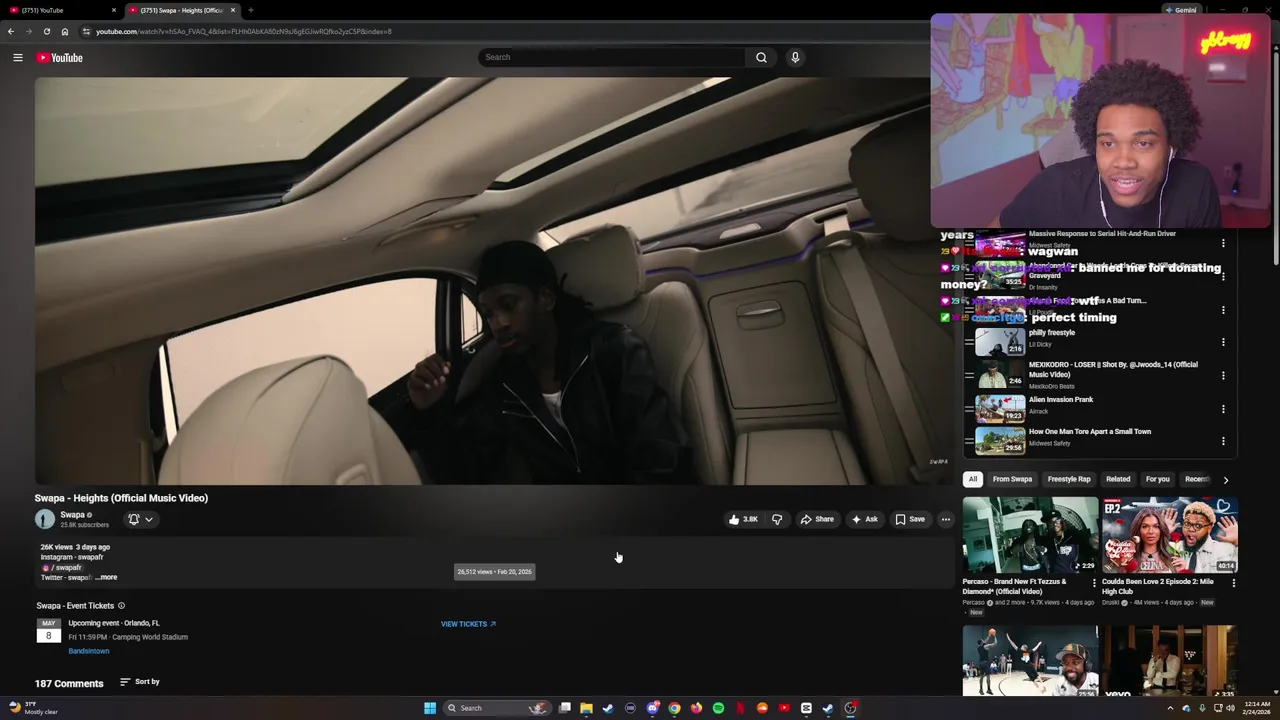Switch to the (3751) YouTube tab

60,10
